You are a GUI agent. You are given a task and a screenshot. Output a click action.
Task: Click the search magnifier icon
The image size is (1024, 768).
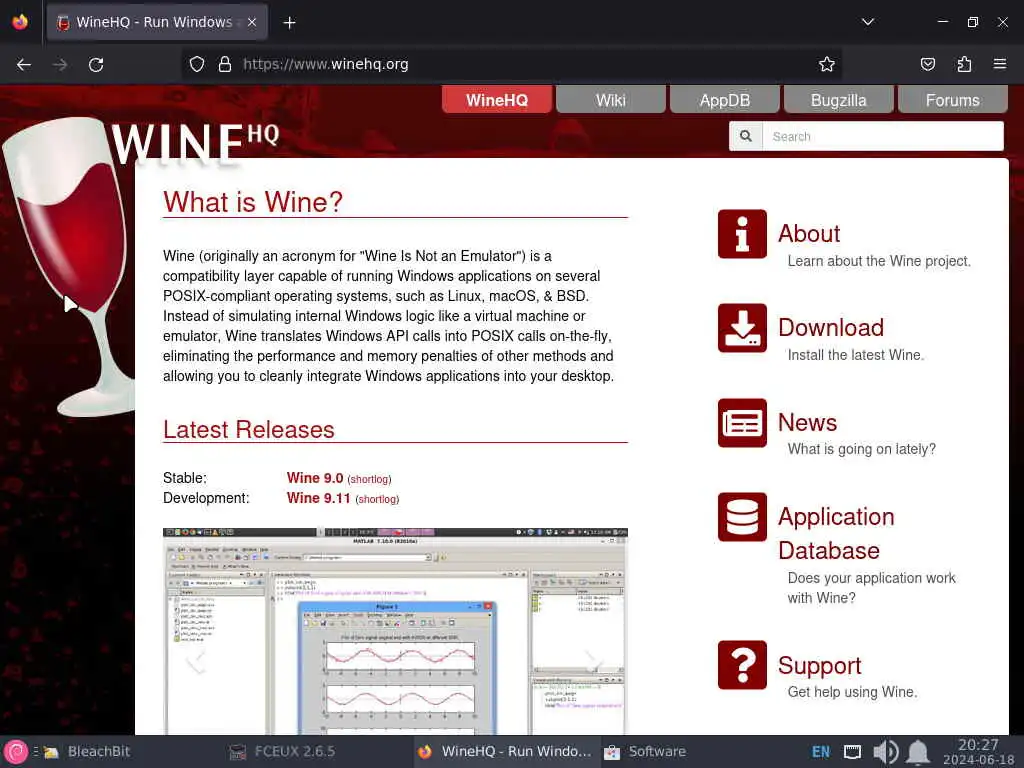746,136
